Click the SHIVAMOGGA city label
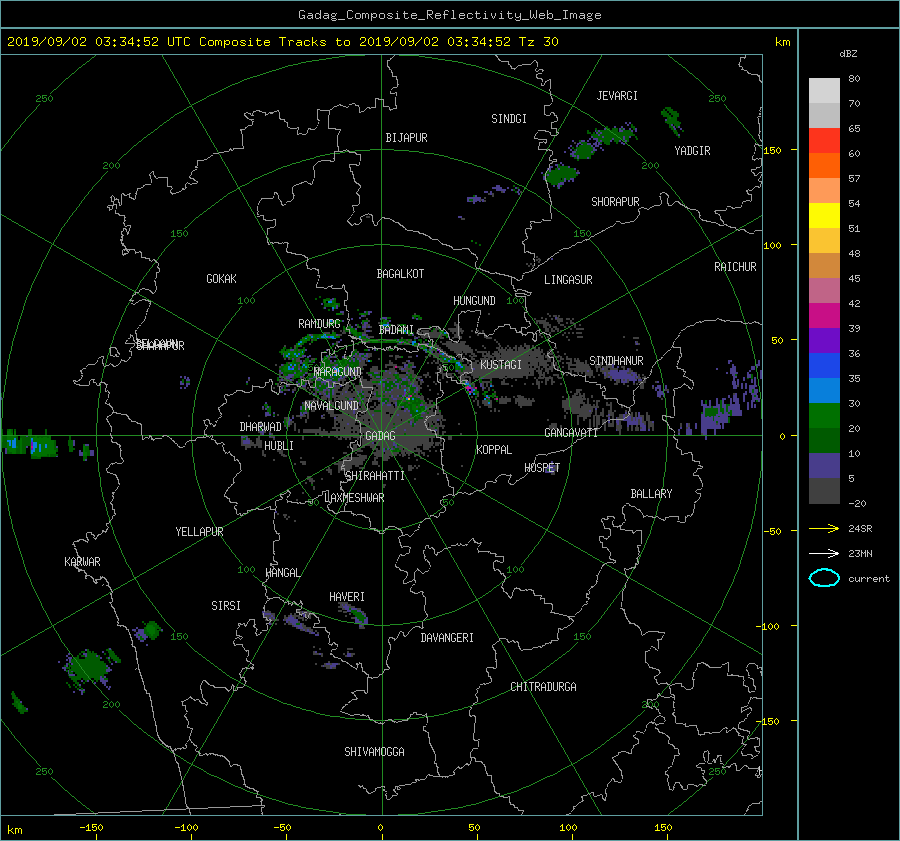Screen dimensions: 900x841 [374, 752]
